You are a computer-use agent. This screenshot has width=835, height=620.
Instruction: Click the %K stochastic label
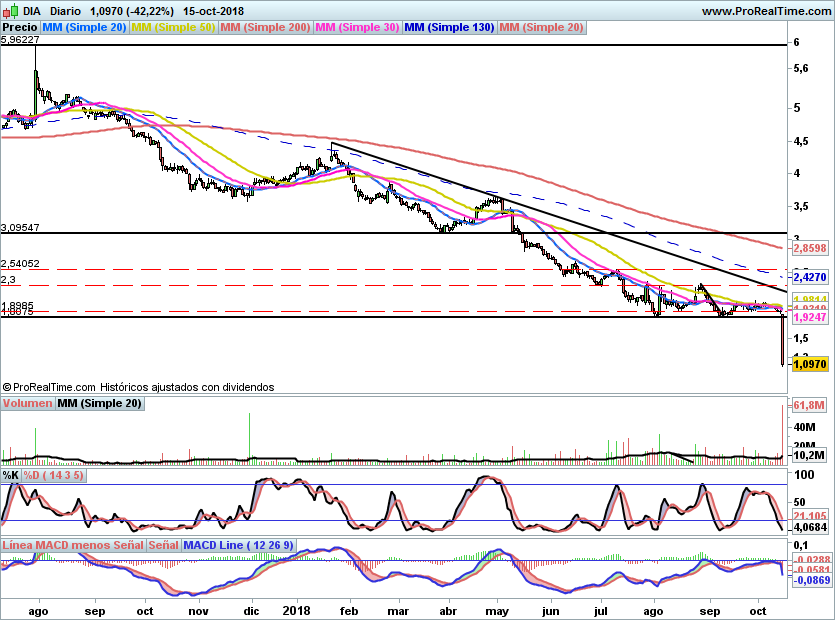pyautogui.click(x=11, y=475)
